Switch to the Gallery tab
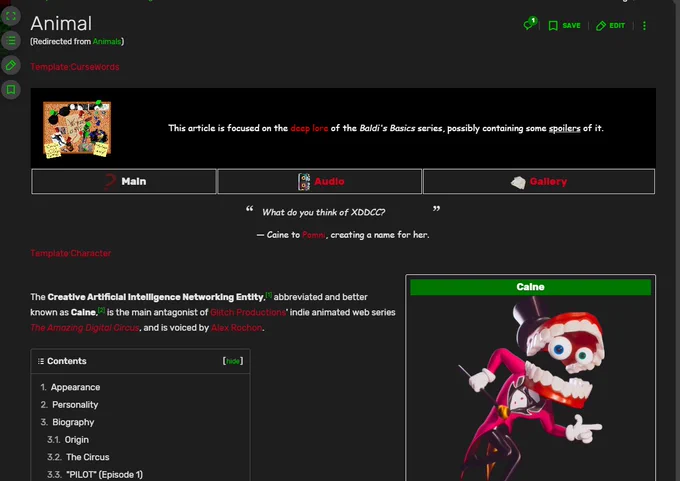The width and height of the screenshot is (680, 481). [x=539, y=181]
